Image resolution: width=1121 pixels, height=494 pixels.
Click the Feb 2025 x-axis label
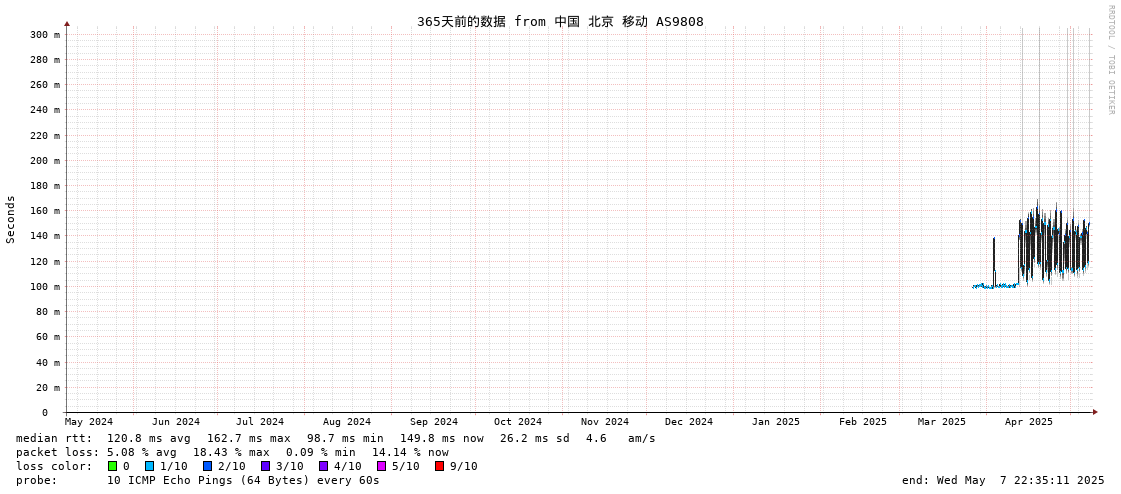pyautogui.click(x=863, y=422)
